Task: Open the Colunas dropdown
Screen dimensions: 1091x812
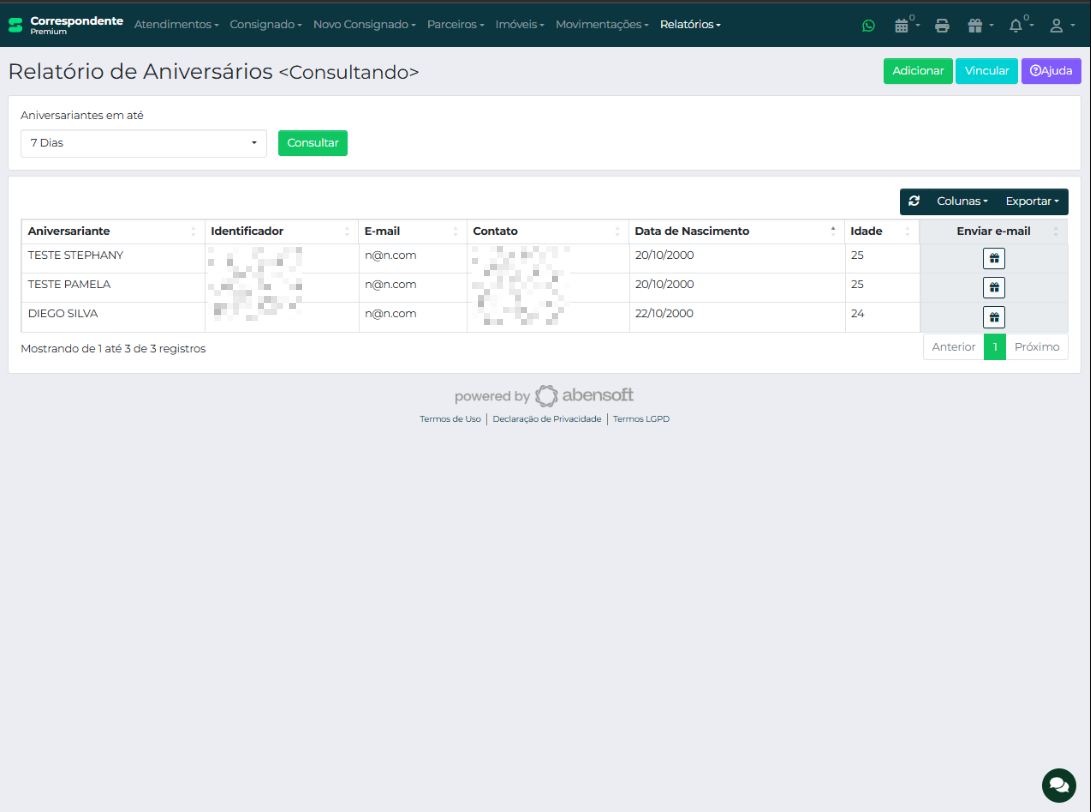Action: (962, 201)
